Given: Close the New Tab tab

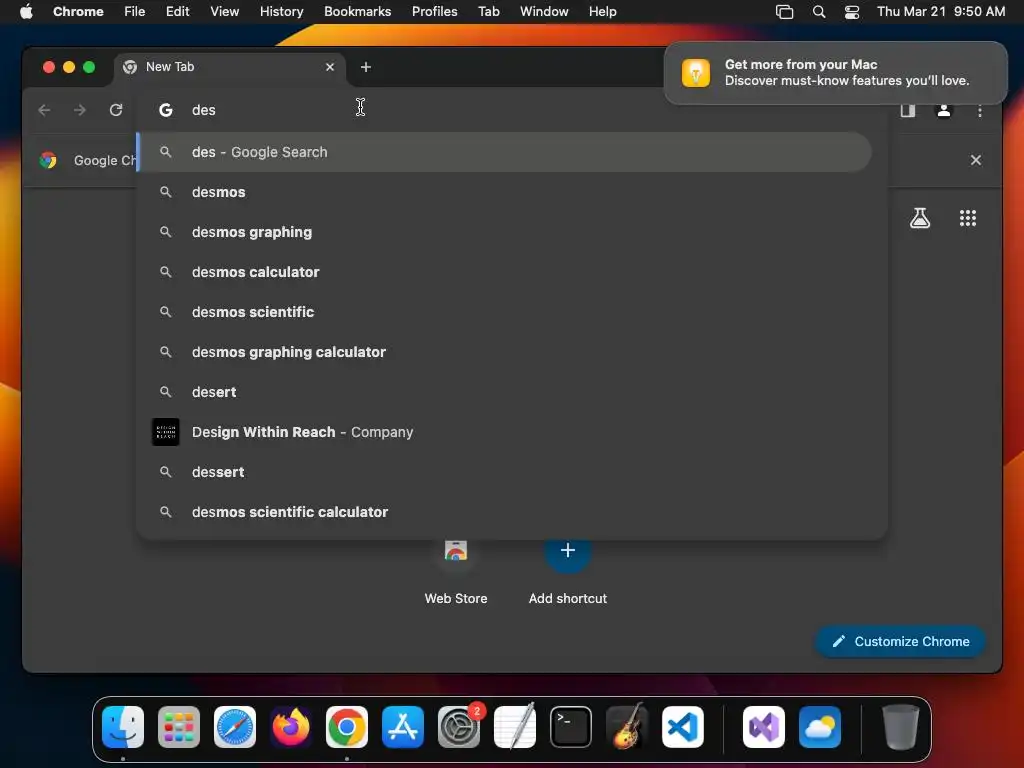Looking at the screenshot, I should 330,67.
